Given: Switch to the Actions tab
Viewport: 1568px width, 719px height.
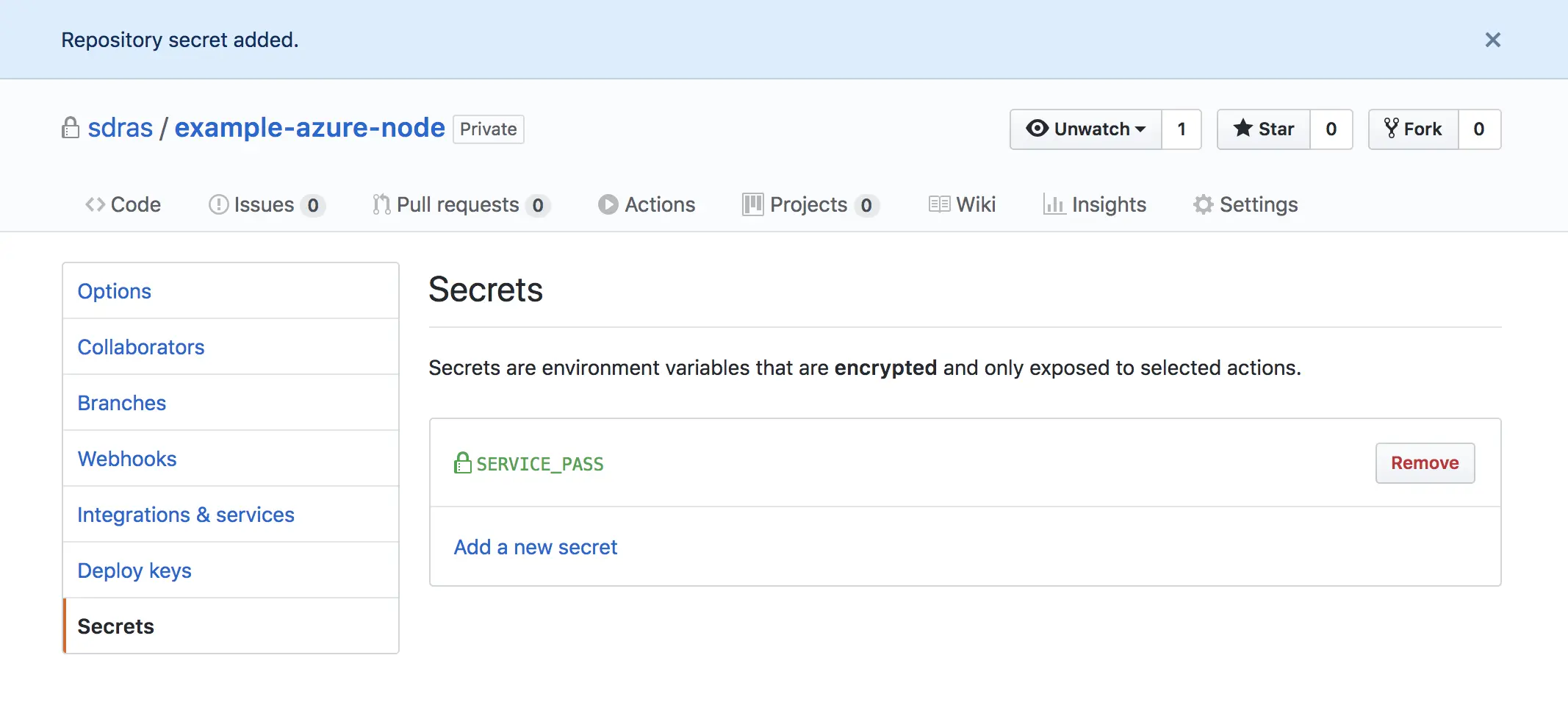Looking at the screenshot, I should 647,204.
